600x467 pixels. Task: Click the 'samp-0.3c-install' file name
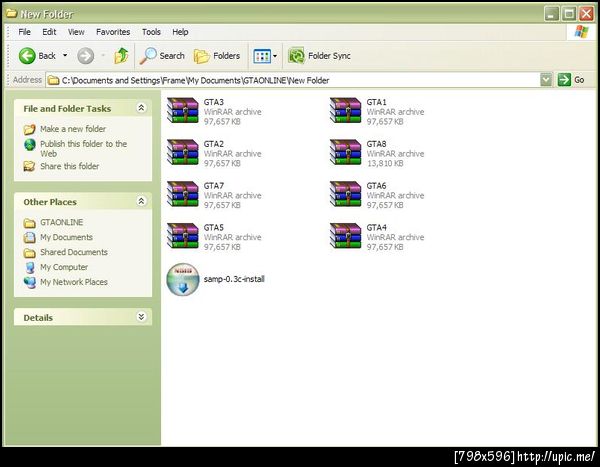coord(234,279)
